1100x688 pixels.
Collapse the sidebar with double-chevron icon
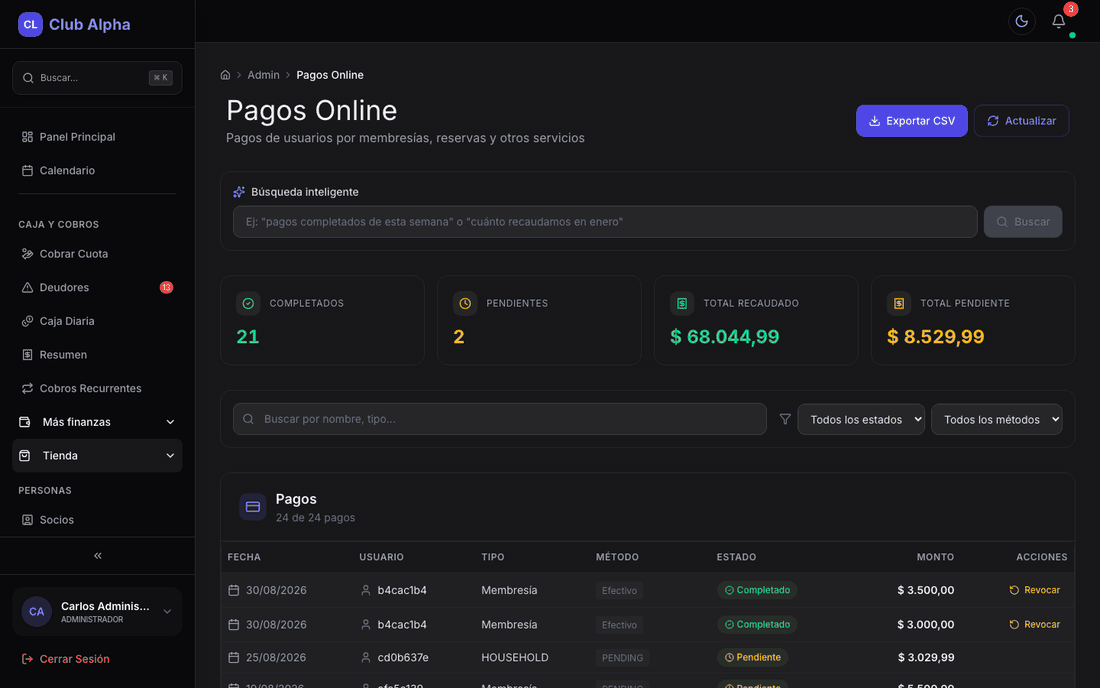[98, 555]
